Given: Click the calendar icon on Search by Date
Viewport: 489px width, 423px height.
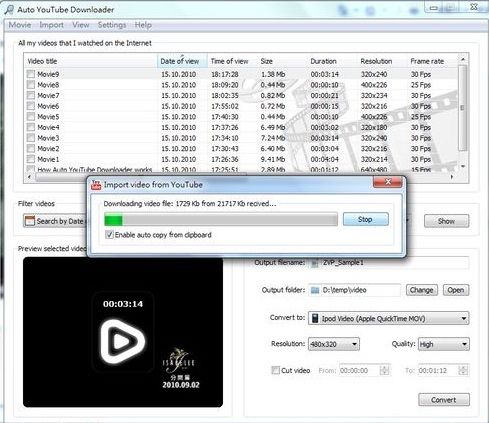Looking at the screenshot, I should tap(30, 221).
